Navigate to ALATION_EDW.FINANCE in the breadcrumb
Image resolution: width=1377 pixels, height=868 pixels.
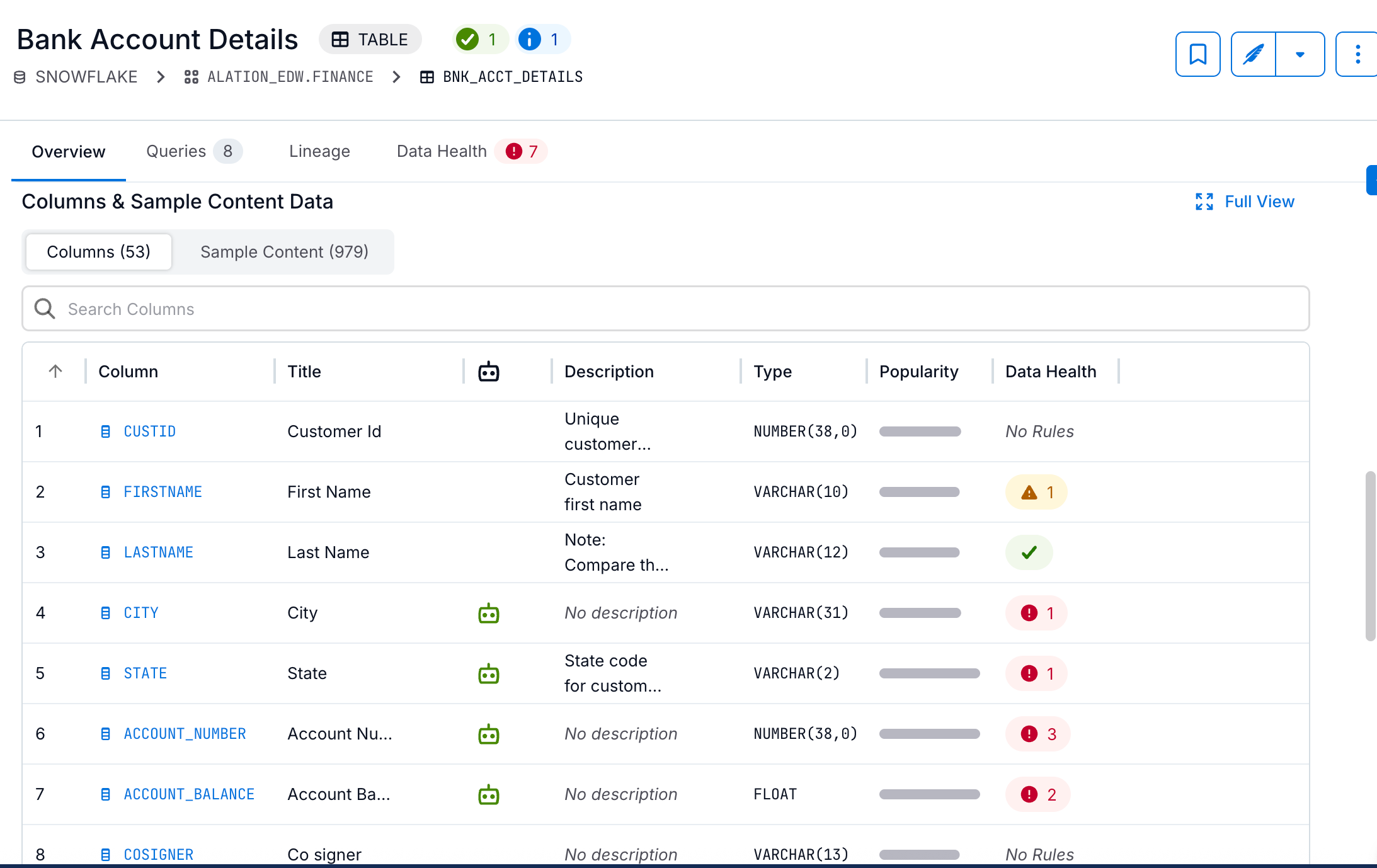pyautogui.click(x=290, y=76)
